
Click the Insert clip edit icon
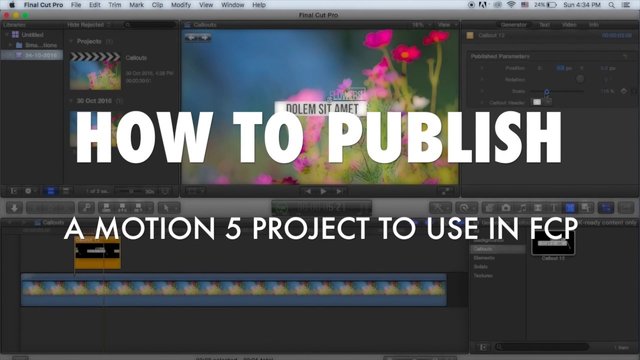[x=122, y=208]
